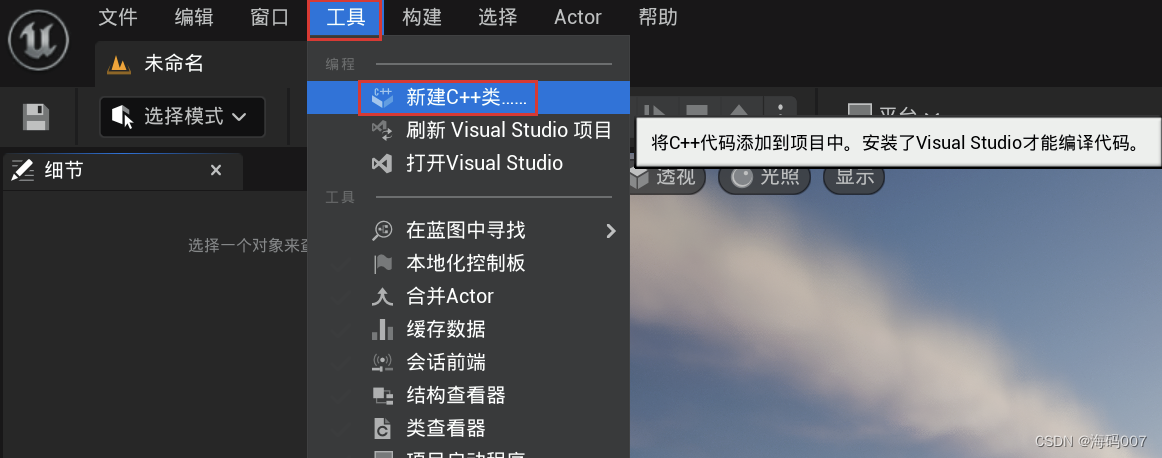Screen dimensions: 1162x458
Task: Open the 文件 menu
Action: point(119,17)
